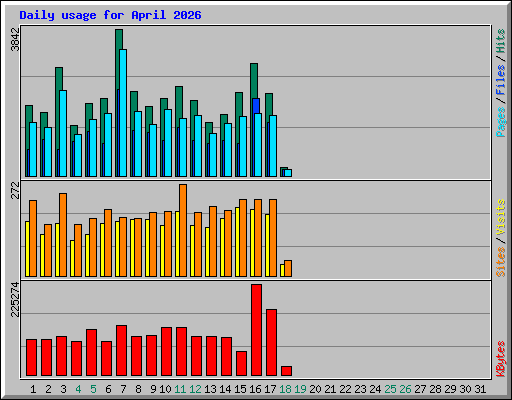Select day 21 on the date axis

330,389
